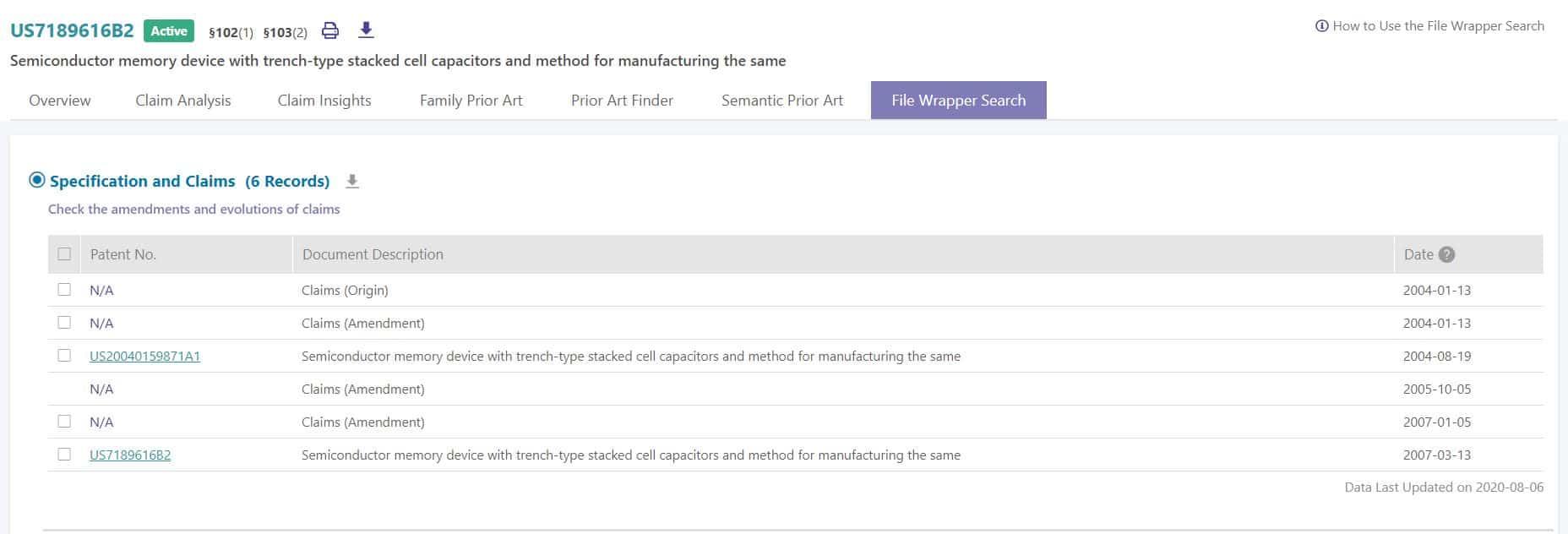The height and width of the screenshot is (534, 1568).
Task: Select Claims (Amendment) dated 2007-01-05
Action: coord(363,422)
